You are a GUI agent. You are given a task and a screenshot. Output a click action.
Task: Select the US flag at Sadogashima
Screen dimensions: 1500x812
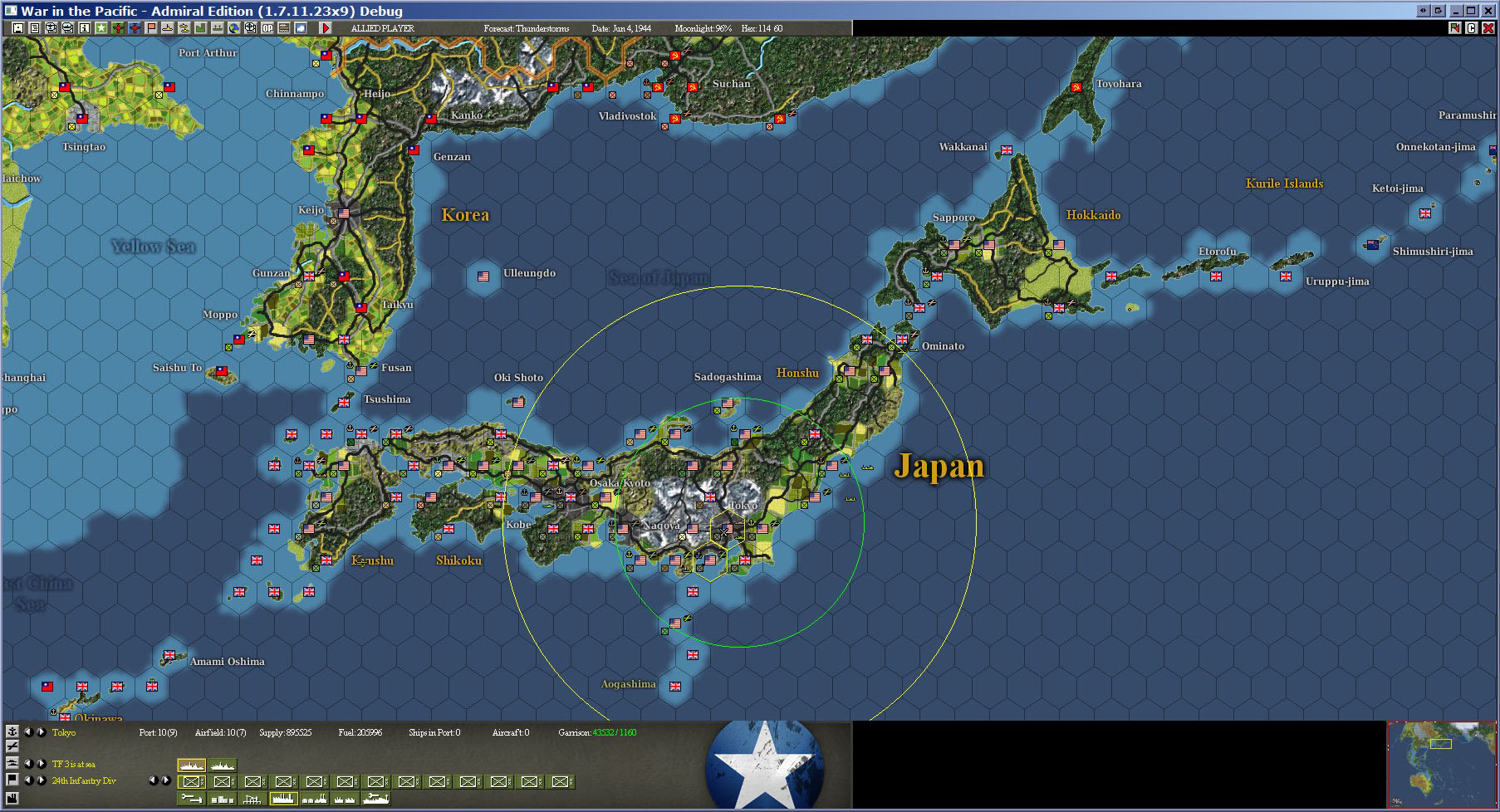pyautogui.click(x=728, y=403)
